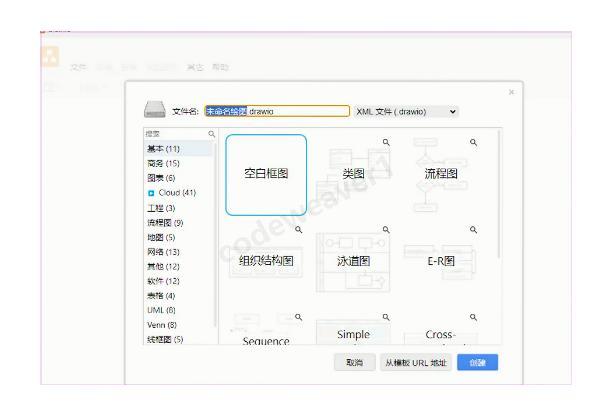Preview the E-R图 template with its magnifier
Screen dimensions: 613x416
[x=473, y=230]
